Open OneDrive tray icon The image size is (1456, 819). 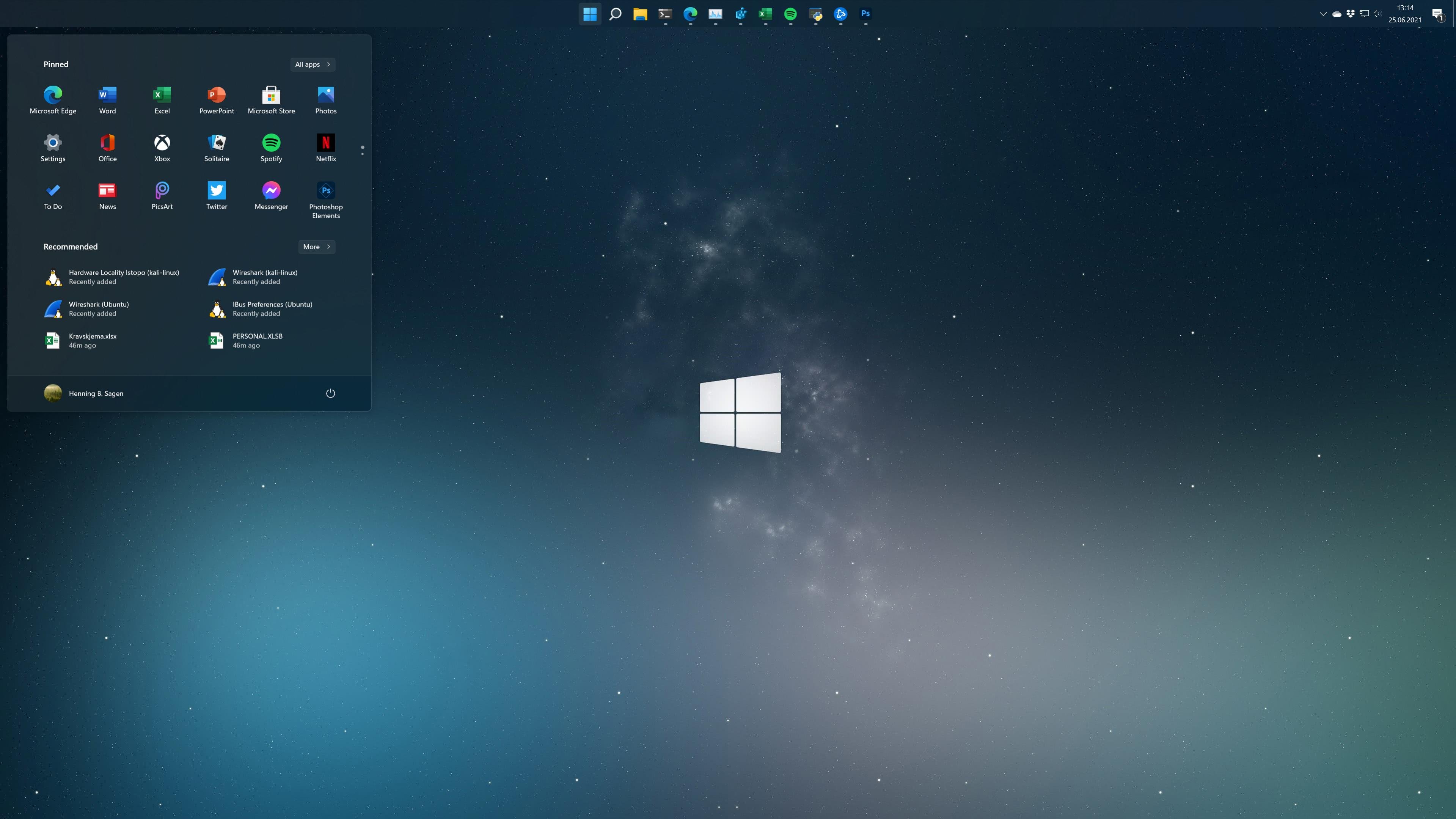coord(1337,14)
